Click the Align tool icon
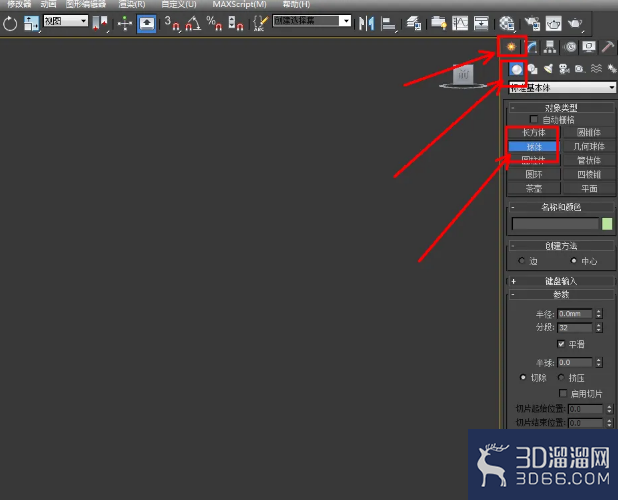The height and width of the screenshot is (500, 618). (x=388, y=23)
